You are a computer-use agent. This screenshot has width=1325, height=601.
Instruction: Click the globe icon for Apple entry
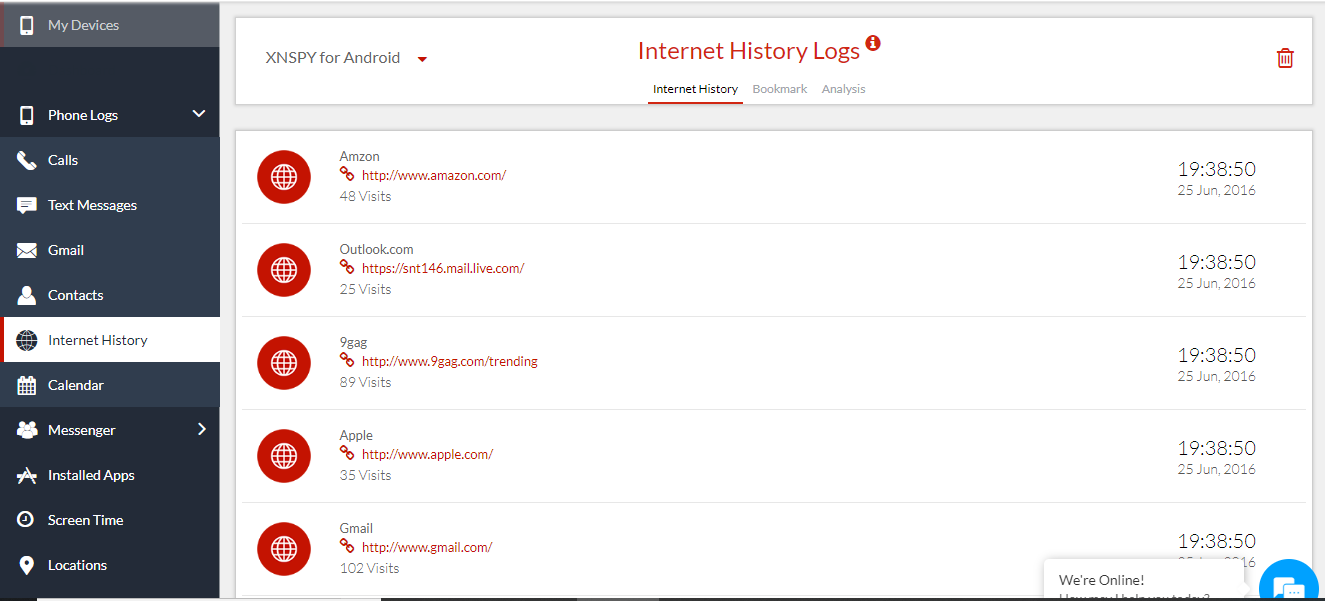coord(284,456)
